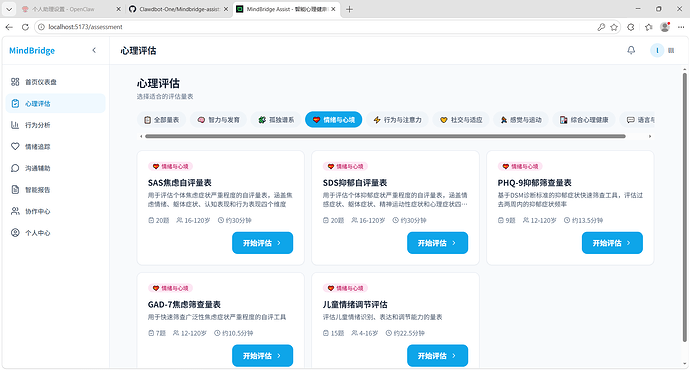Open the browser profile icon

click(665, 27)
